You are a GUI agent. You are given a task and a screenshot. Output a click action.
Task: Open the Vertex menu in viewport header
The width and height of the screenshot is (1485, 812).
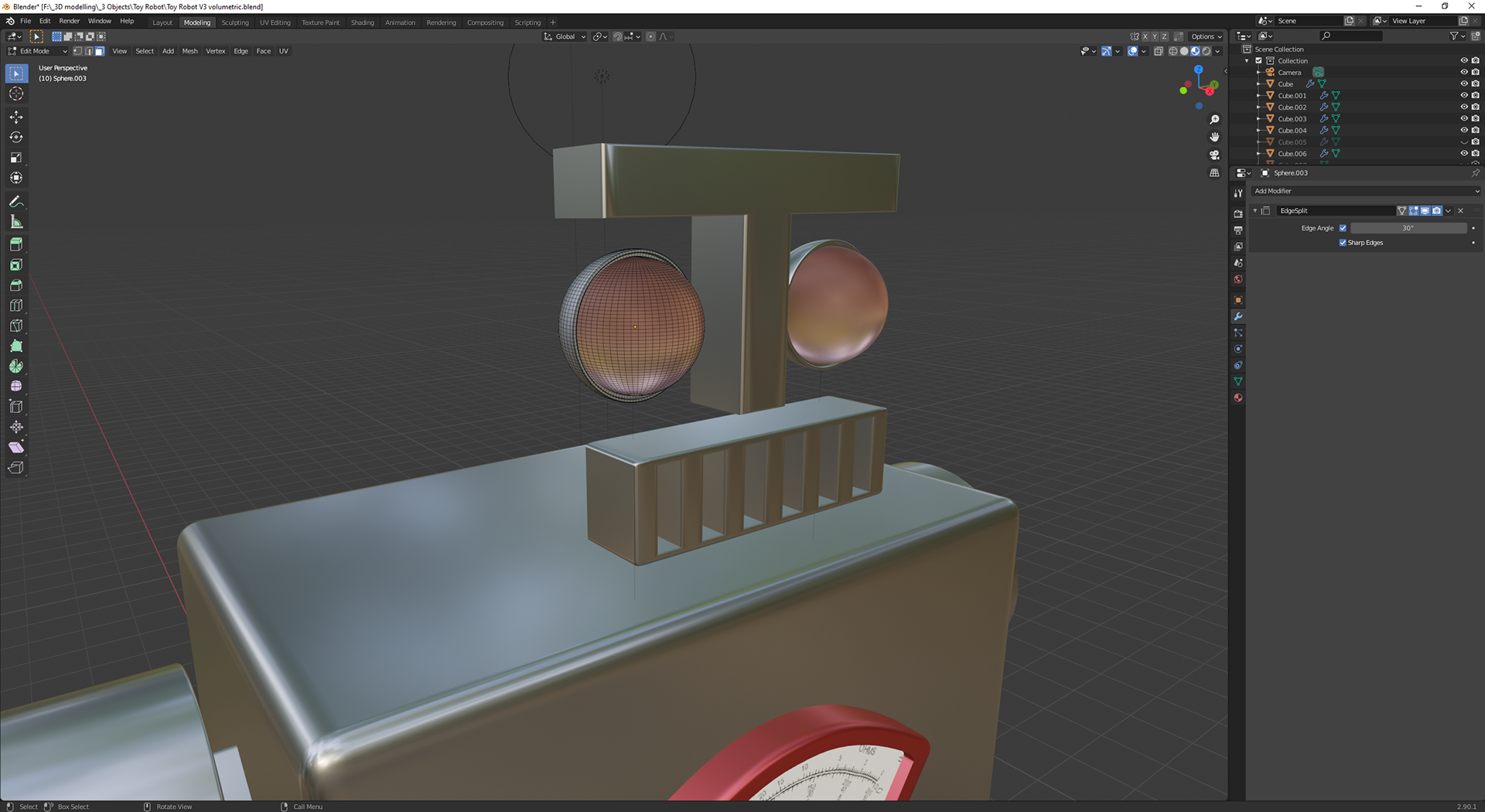point(216,51)
